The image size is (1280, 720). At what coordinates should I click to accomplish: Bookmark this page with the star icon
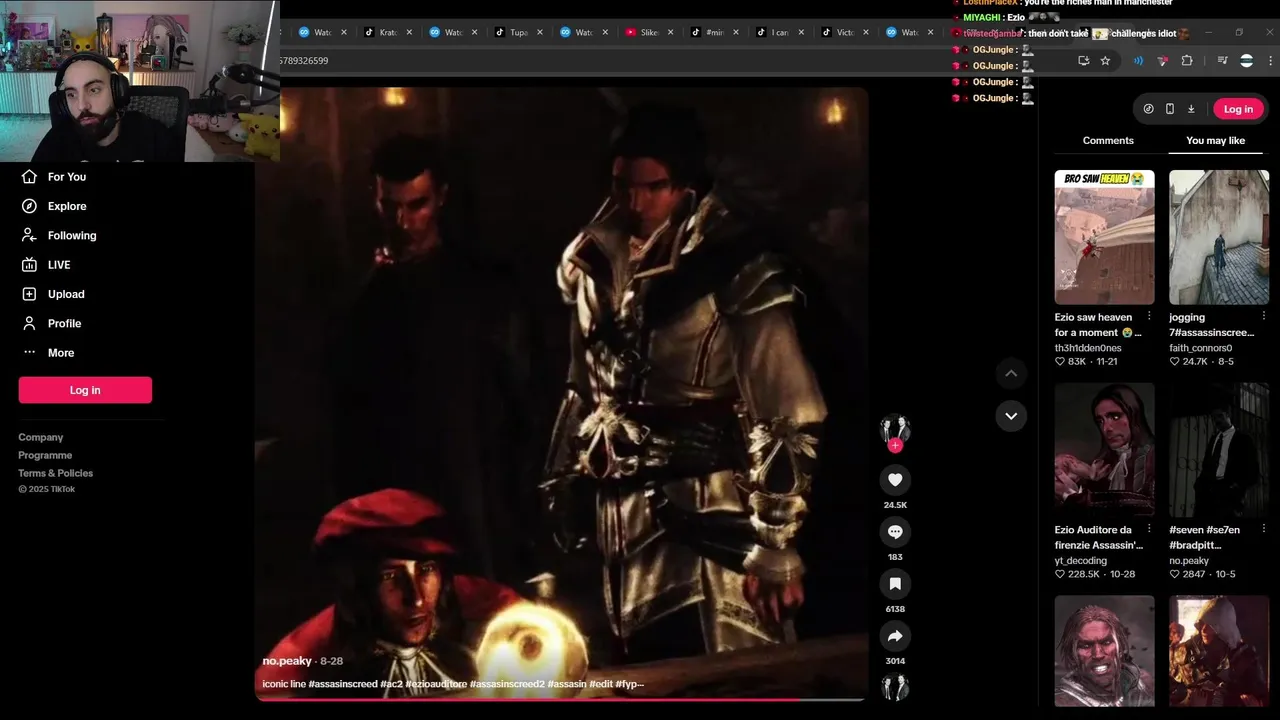tap(1105, 61)
